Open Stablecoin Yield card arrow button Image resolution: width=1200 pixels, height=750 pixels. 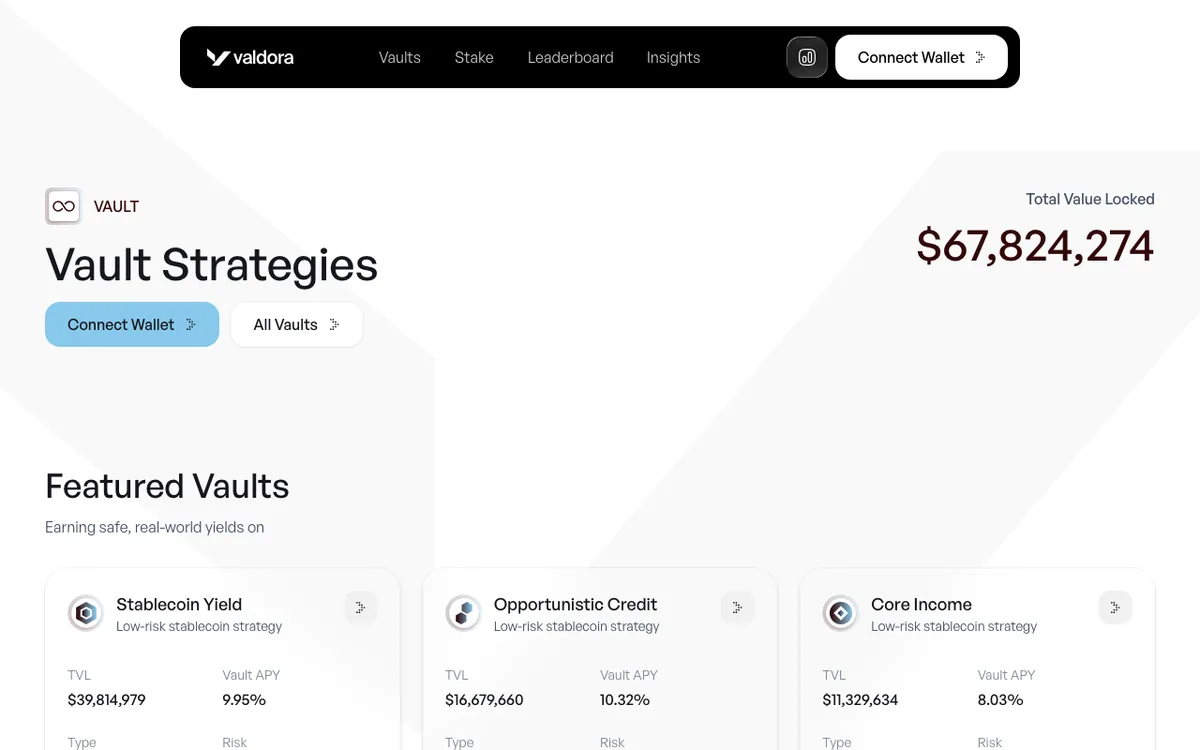(361, 607)
